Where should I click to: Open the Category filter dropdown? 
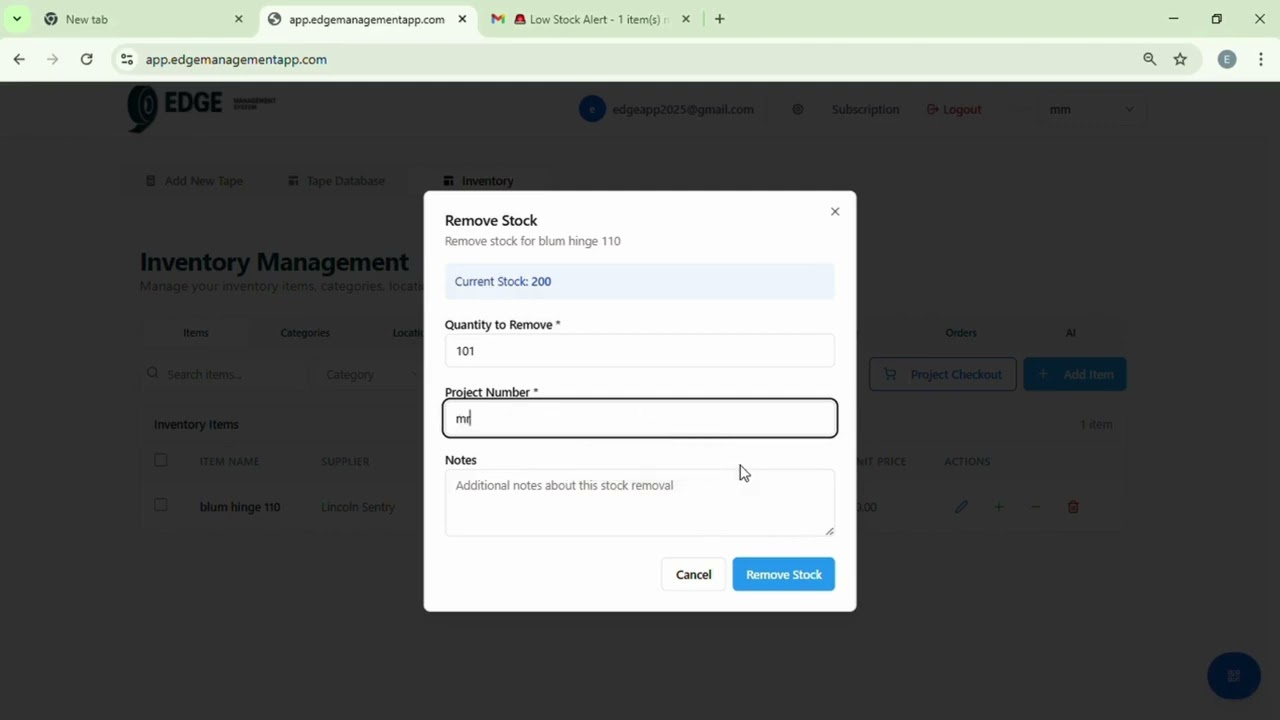(371, 374)
